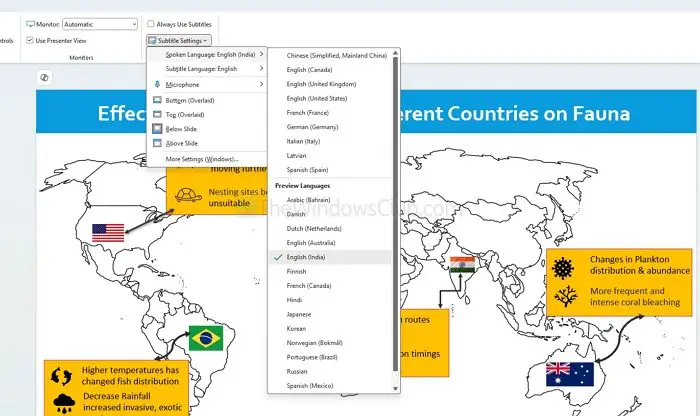Screen dimensions: 700x416
Task: Click the round icon above the slide corner
Action: point(44,77)
